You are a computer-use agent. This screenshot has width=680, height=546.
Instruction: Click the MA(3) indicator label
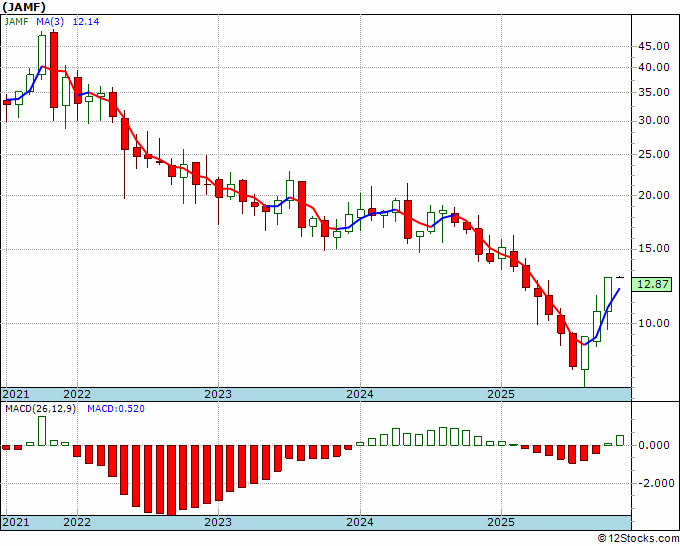click(x=50, y=22)
